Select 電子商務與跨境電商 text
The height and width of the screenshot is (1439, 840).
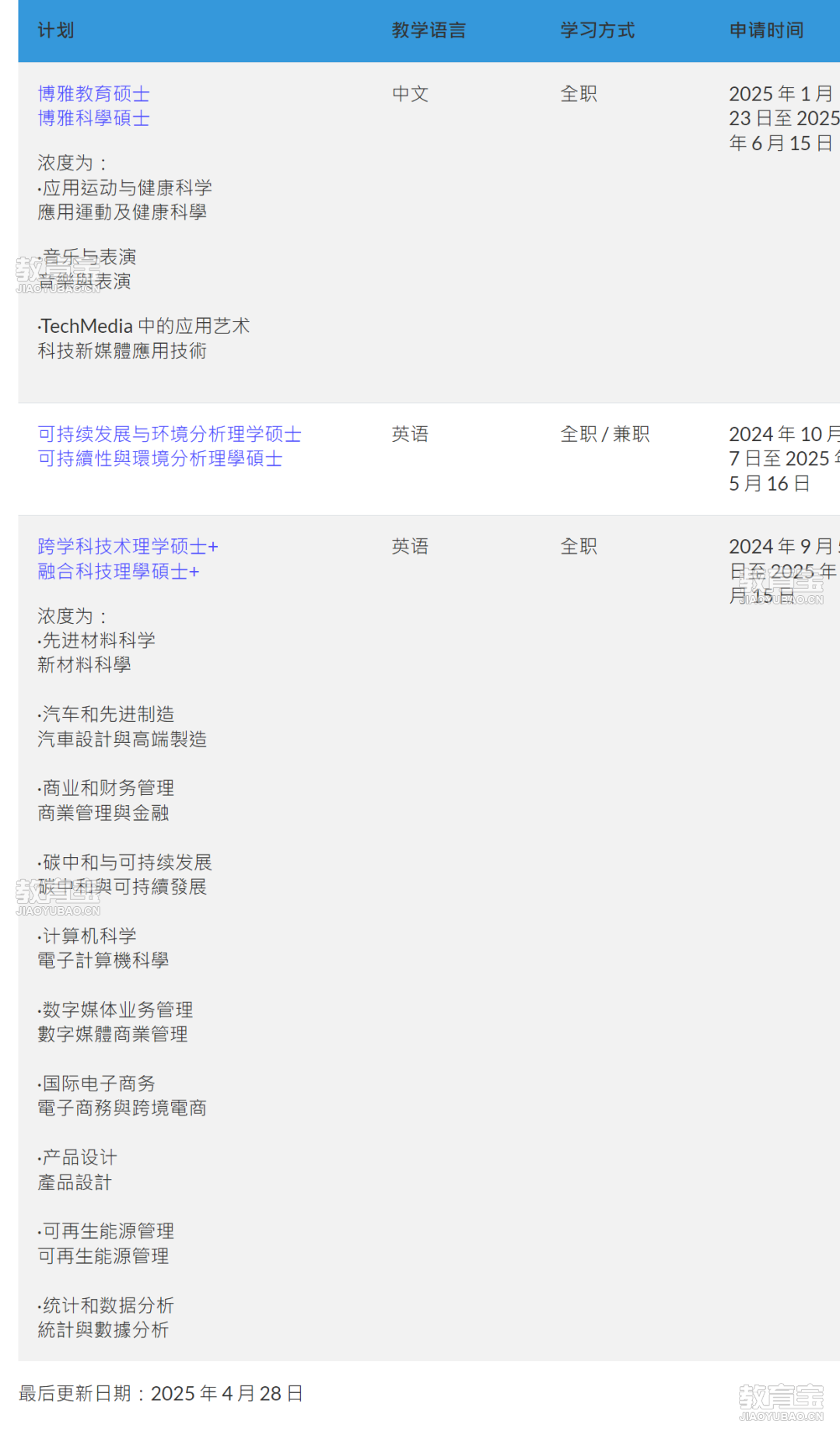[122, 1108]
